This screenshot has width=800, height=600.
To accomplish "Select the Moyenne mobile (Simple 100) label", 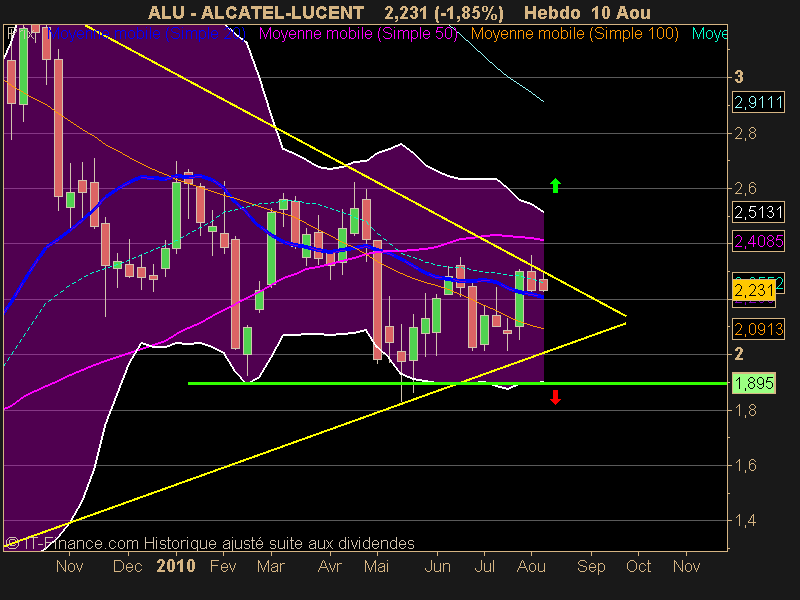I will click(x=574, y=34).
